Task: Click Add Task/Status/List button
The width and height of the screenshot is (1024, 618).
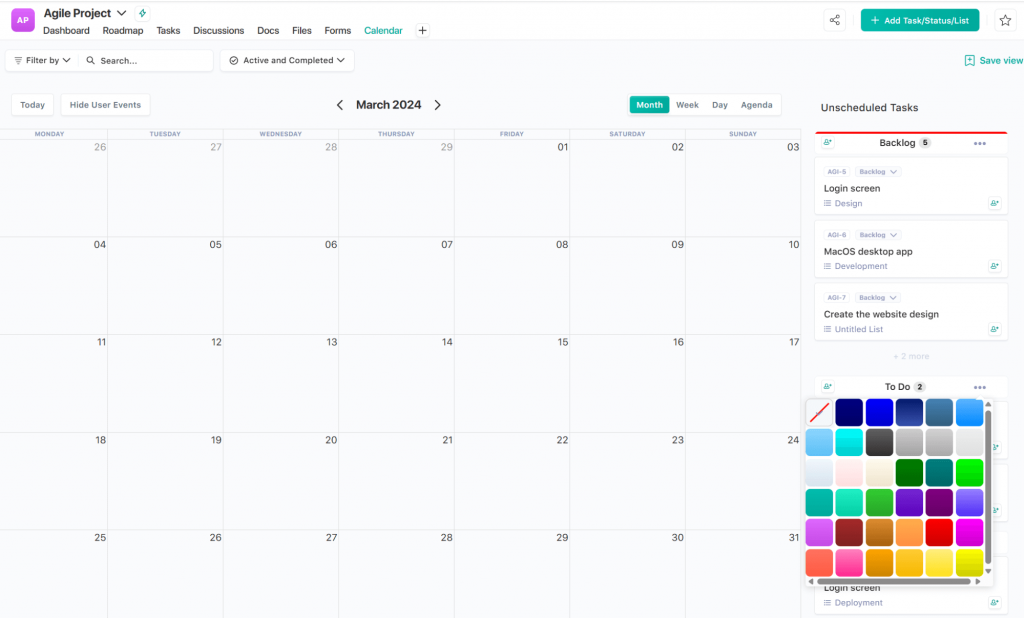Action: pos(919,20)
